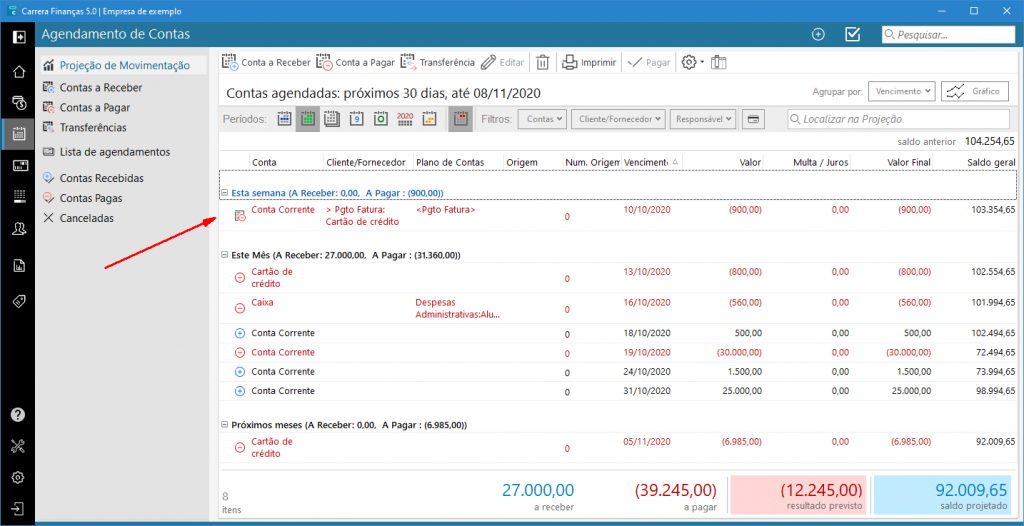Toggle the green highlighted month period button

click(x=308, y=119)
